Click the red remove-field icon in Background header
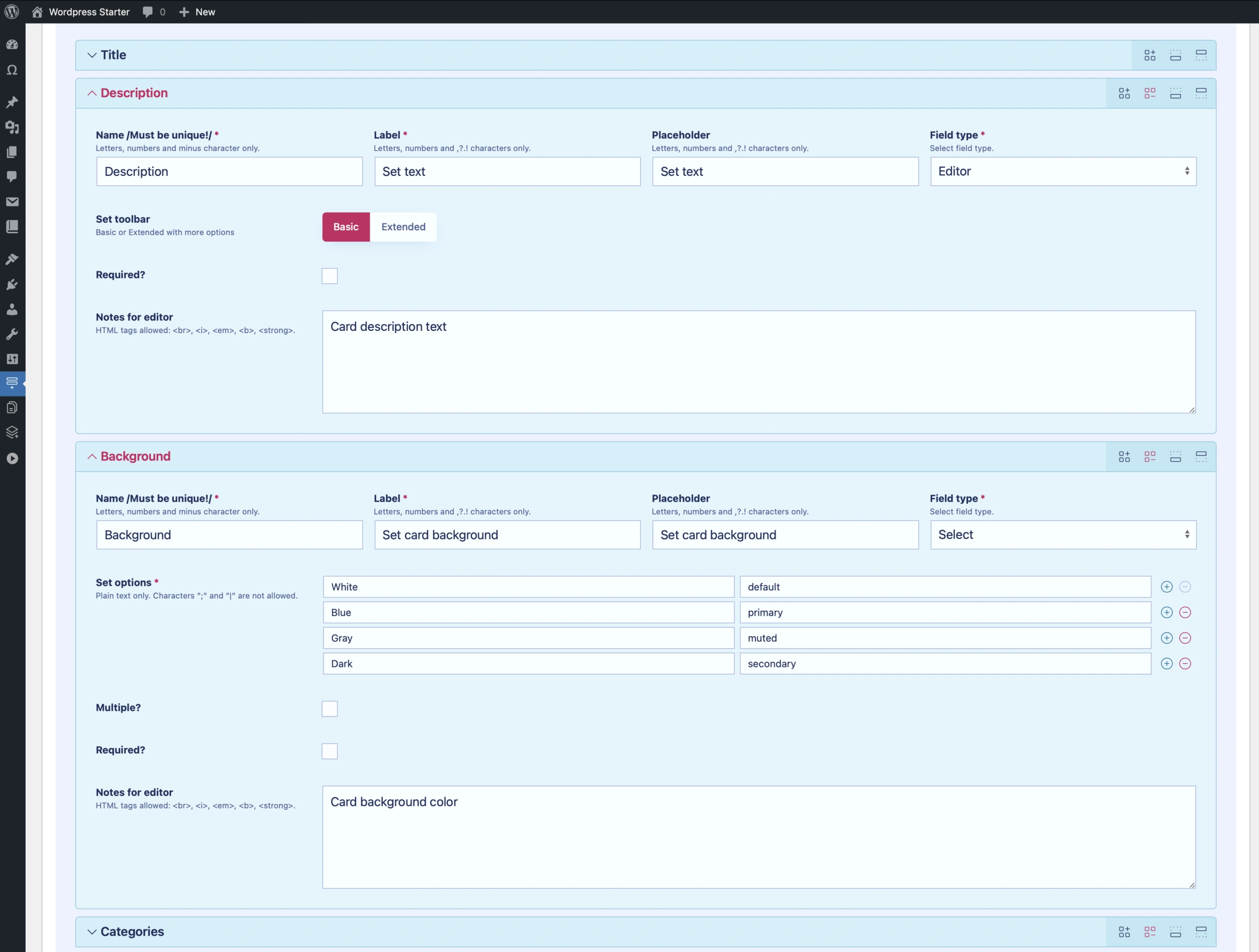The width and height of the screenshot is (1259, 952). [1150, 456]
